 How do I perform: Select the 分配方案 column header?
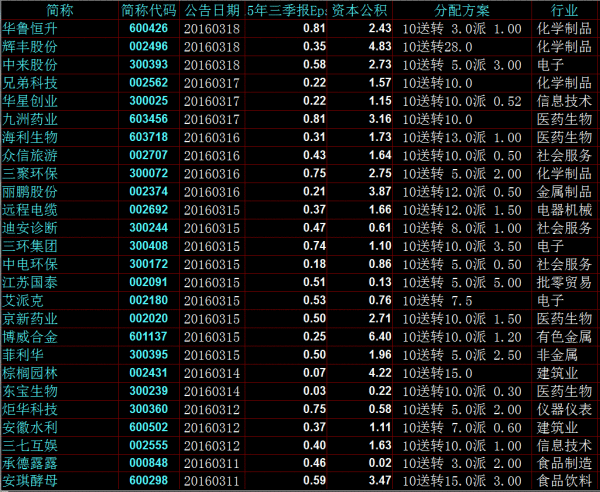pyautogui.click(x=462, y=10)
